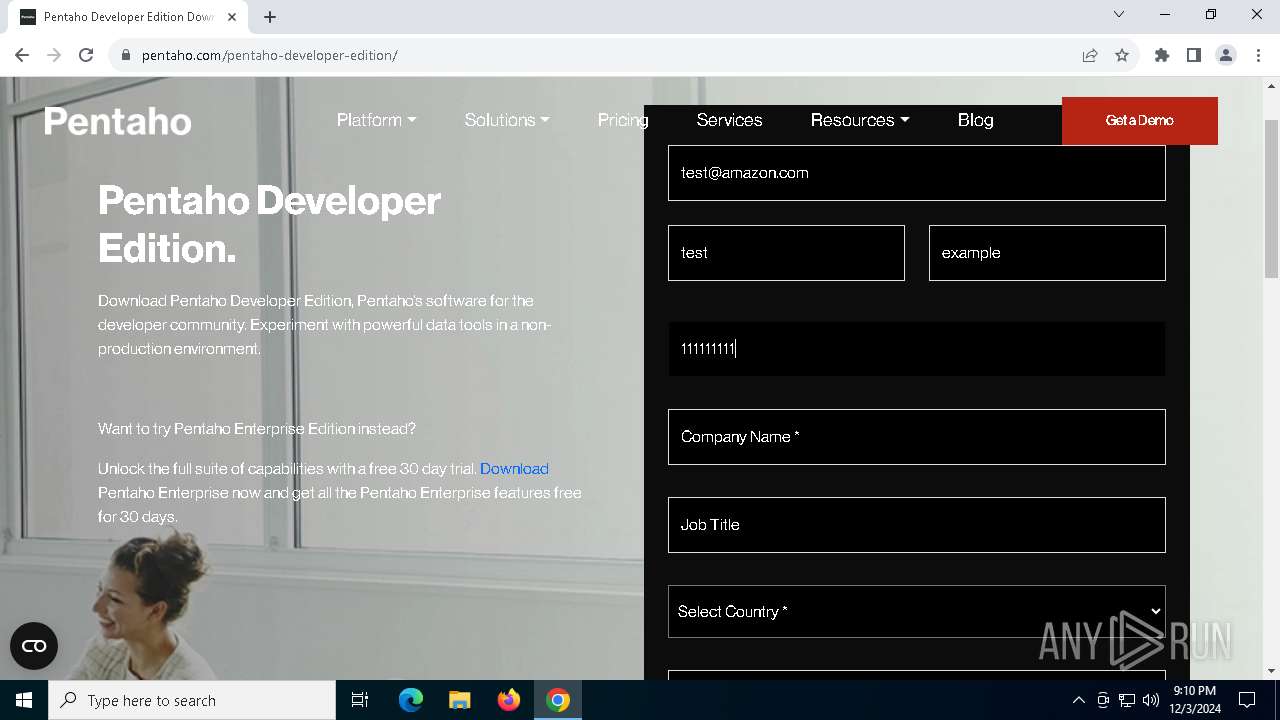Open a new browser tab

(270, 17)
